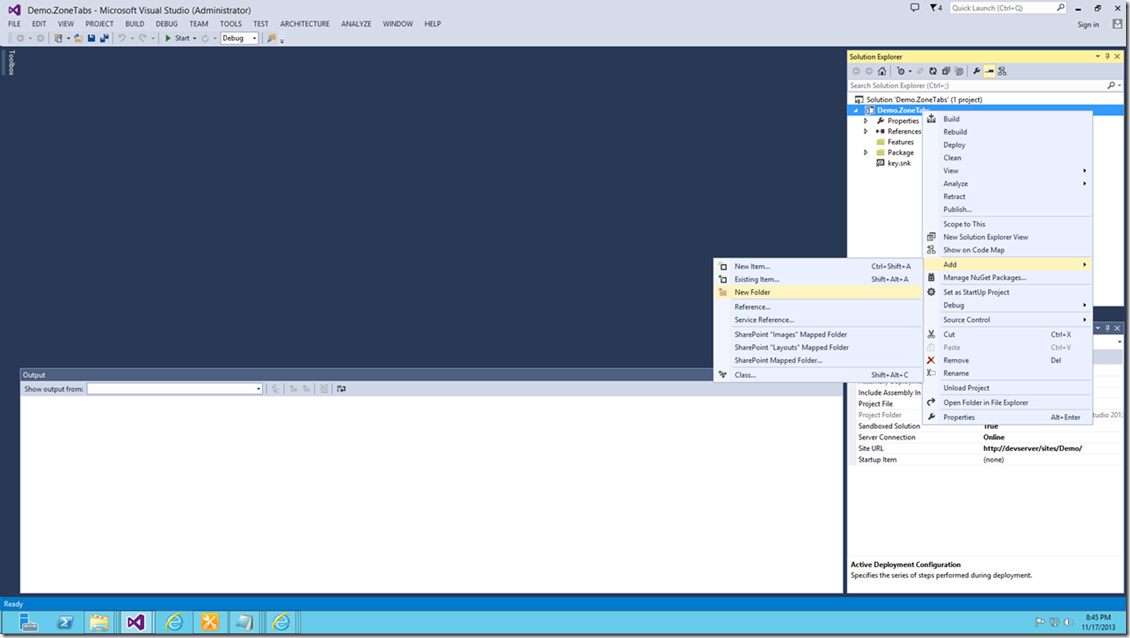Toggle Preview Selected Items button

[x=989, y=71]
